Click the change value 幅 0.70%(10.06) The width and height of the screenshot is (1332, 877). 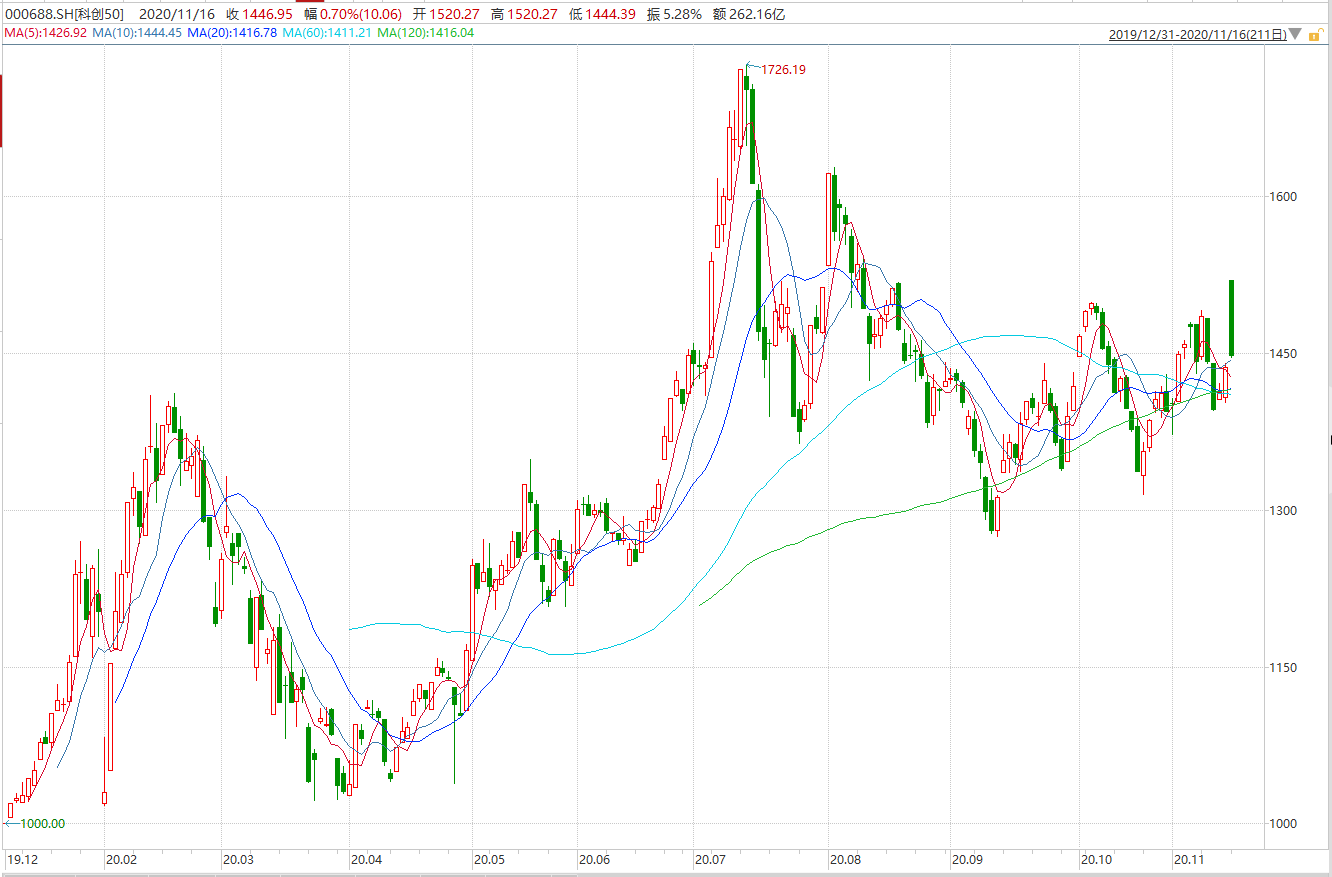tap(353, 14)
